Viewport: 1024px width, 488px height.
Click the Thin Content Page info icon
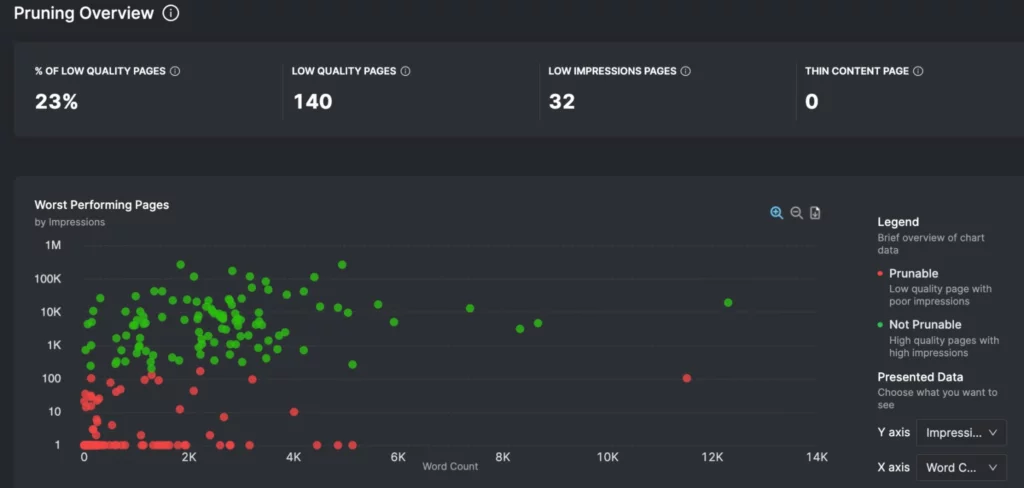pos(918,72)
